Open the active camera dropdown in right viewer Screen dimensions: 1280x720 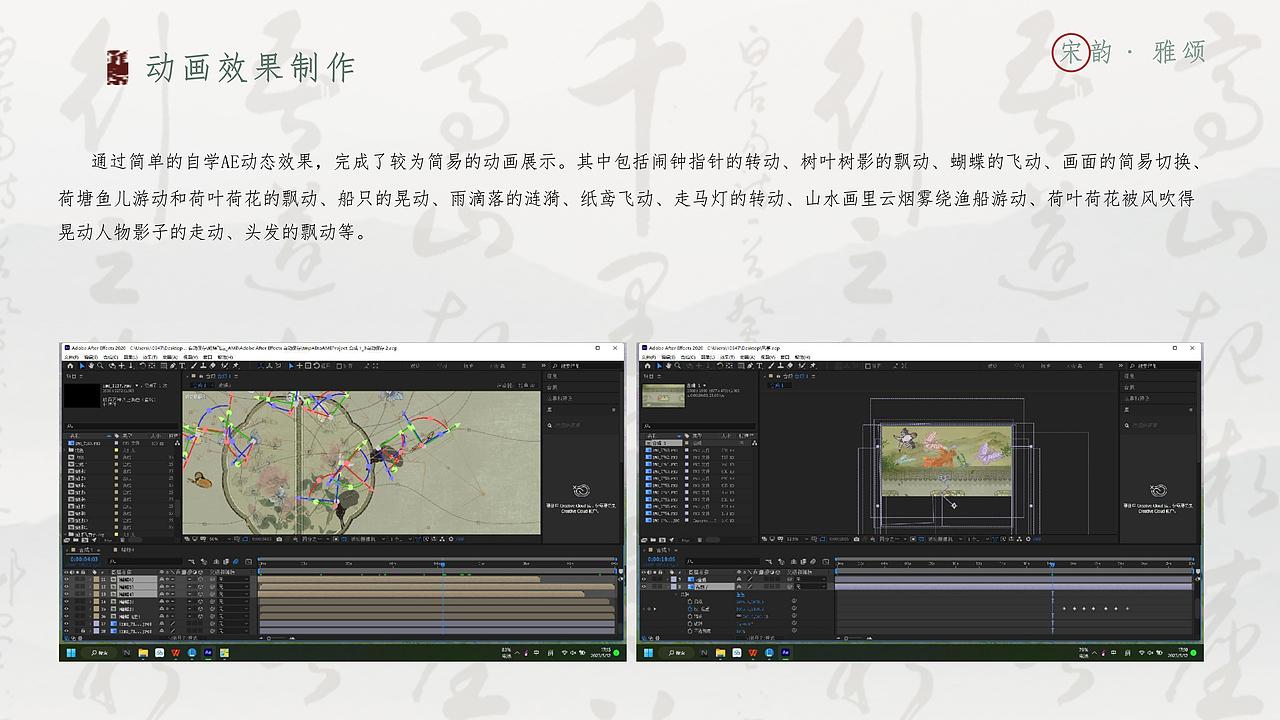[946, 539]
